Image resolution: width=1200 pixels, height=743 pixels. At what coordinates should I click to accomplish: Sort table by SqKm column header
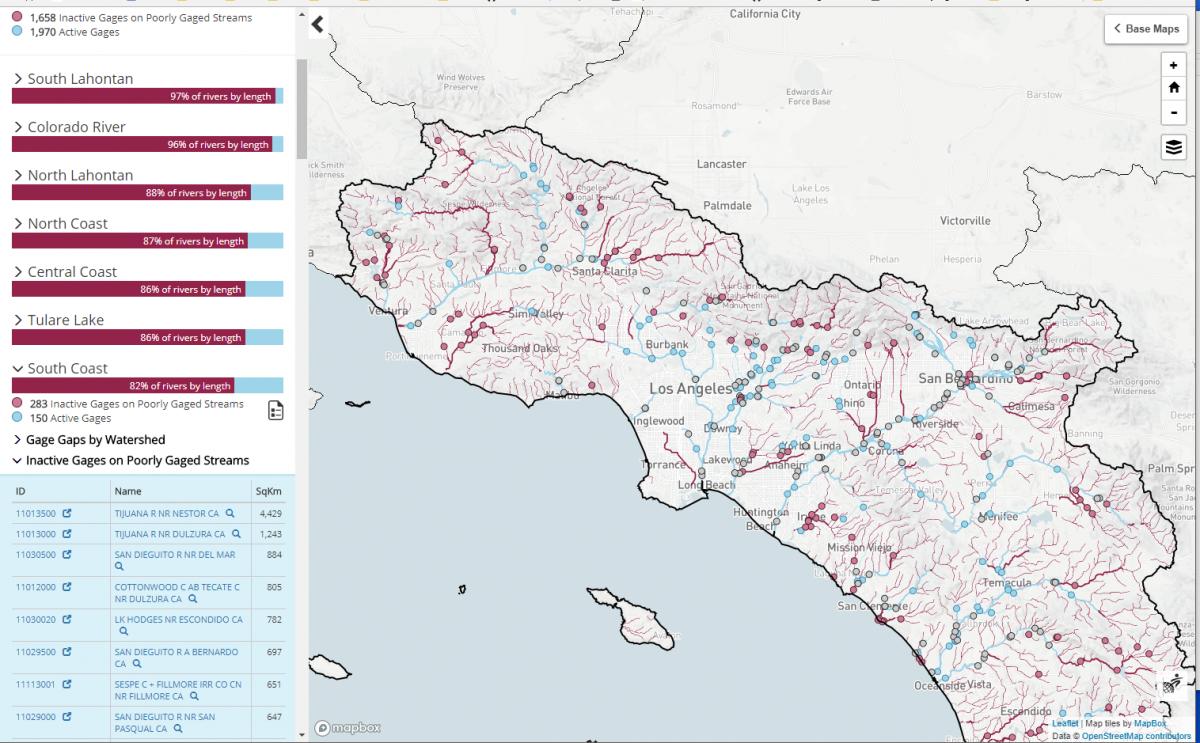point(268,491)
